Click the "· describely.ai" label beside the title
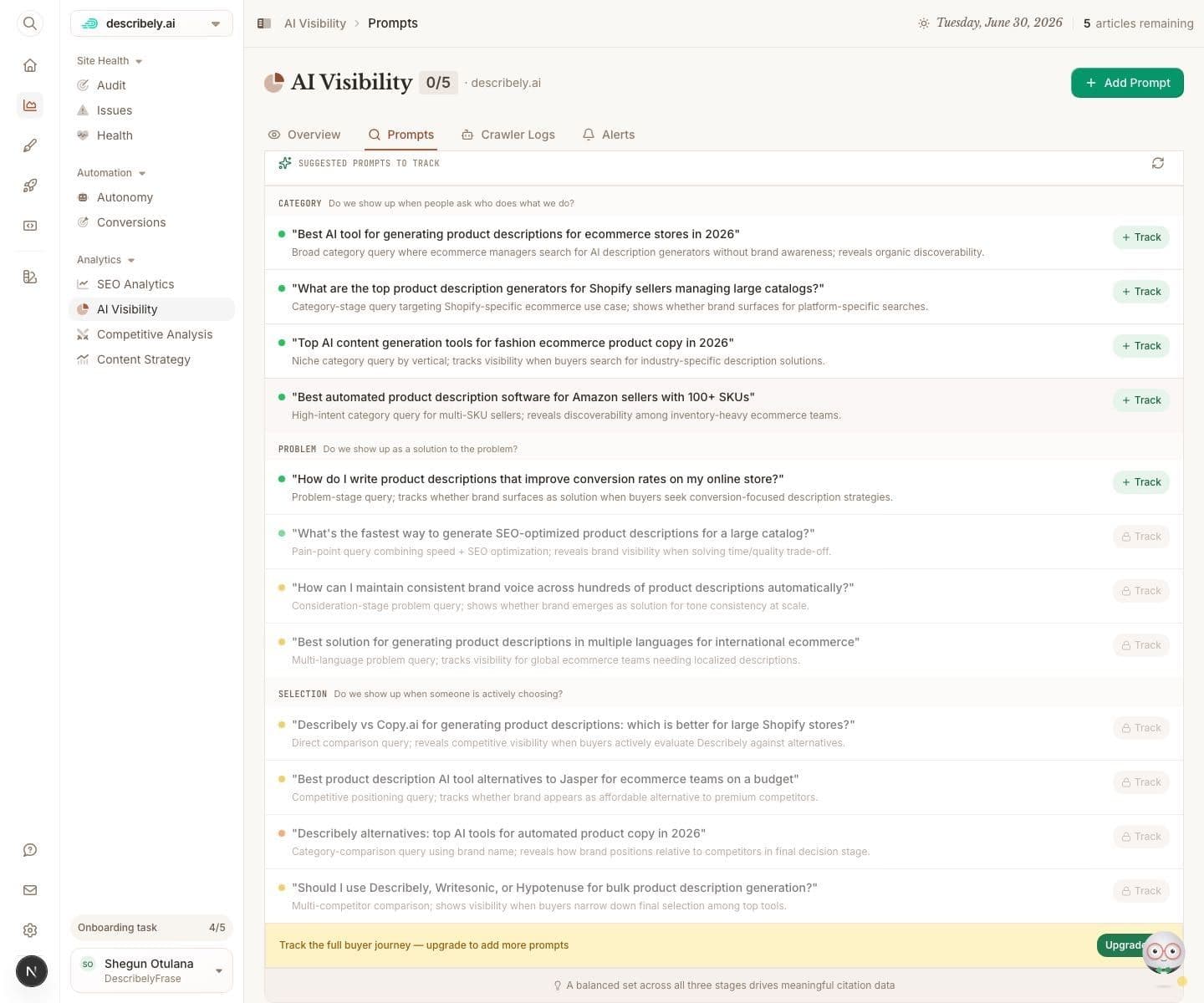The image size is (1204, 1003). 502,83
